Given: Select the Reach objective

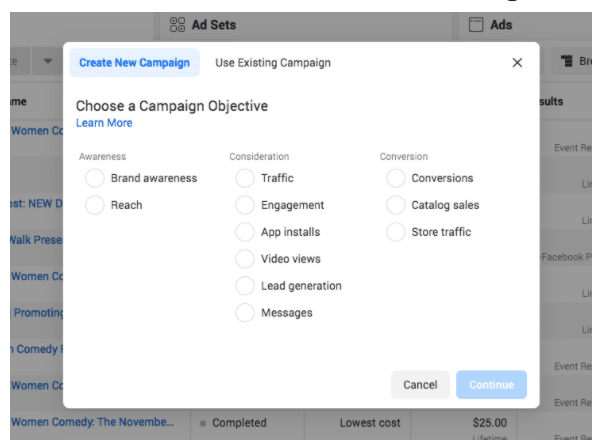Looking at the screenshot, I should pos(95,205).
